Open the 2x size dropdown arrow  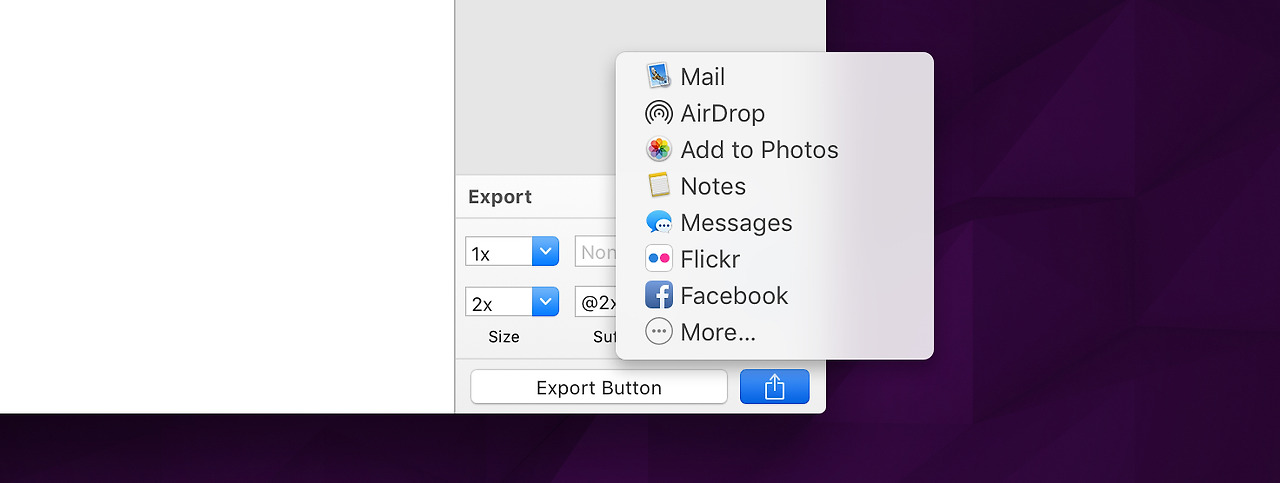545,301
